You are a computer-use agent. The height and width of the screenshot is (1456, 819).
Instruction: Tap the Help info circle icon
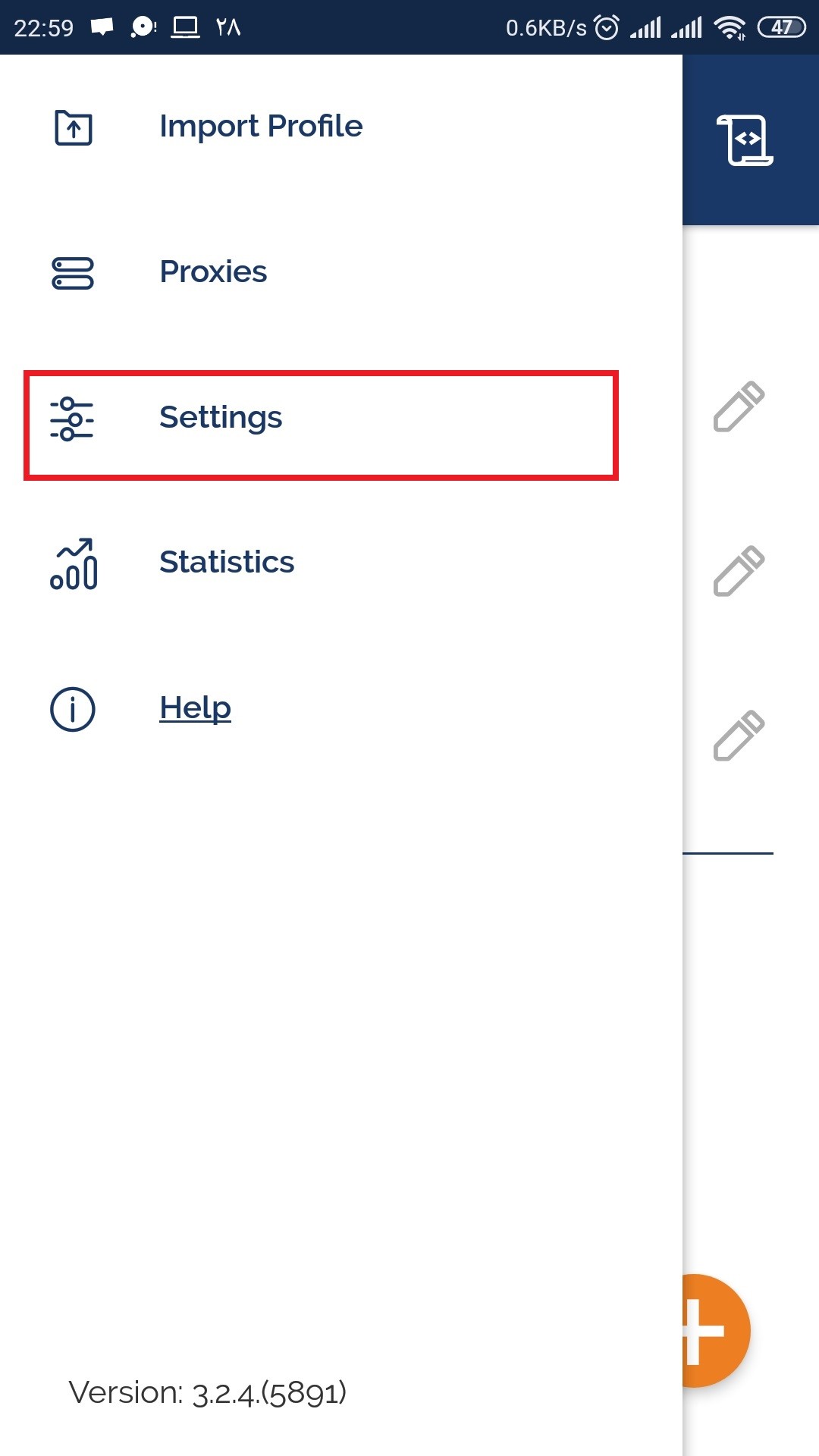pyautogui.click(x=73, y=710)
